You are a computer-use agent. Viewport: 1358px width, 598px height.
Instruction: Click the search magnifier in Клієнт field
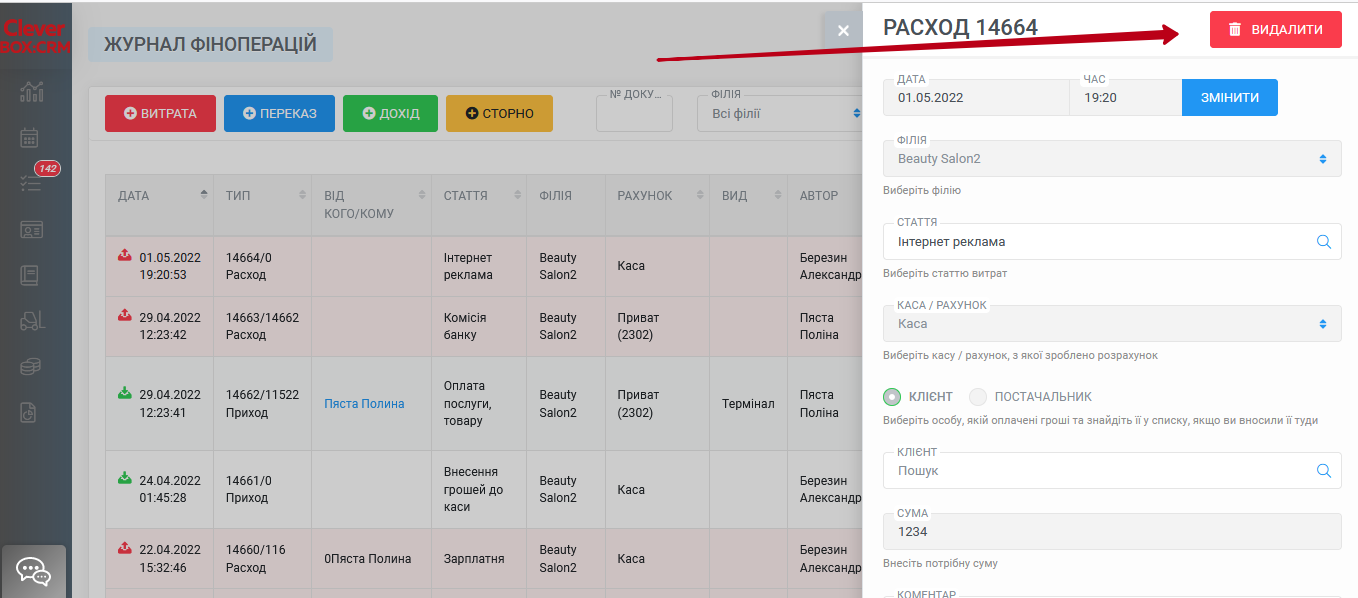[1324, 470]
